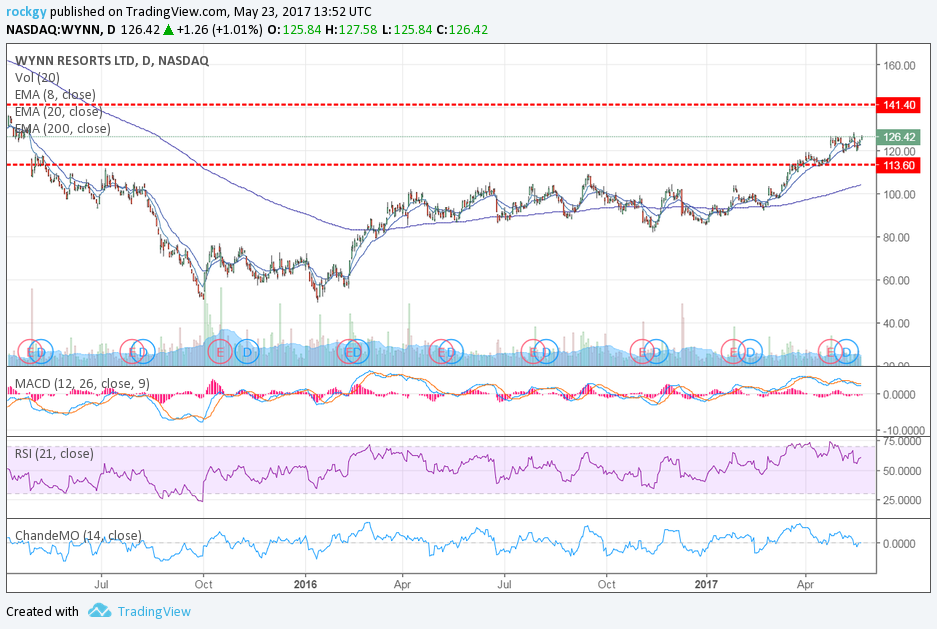The width and height of the screenshot is (937, 629).
Task: Click the WYNN RESORTS LTD, D, NASDAQ title
Action: click(112, 60)
